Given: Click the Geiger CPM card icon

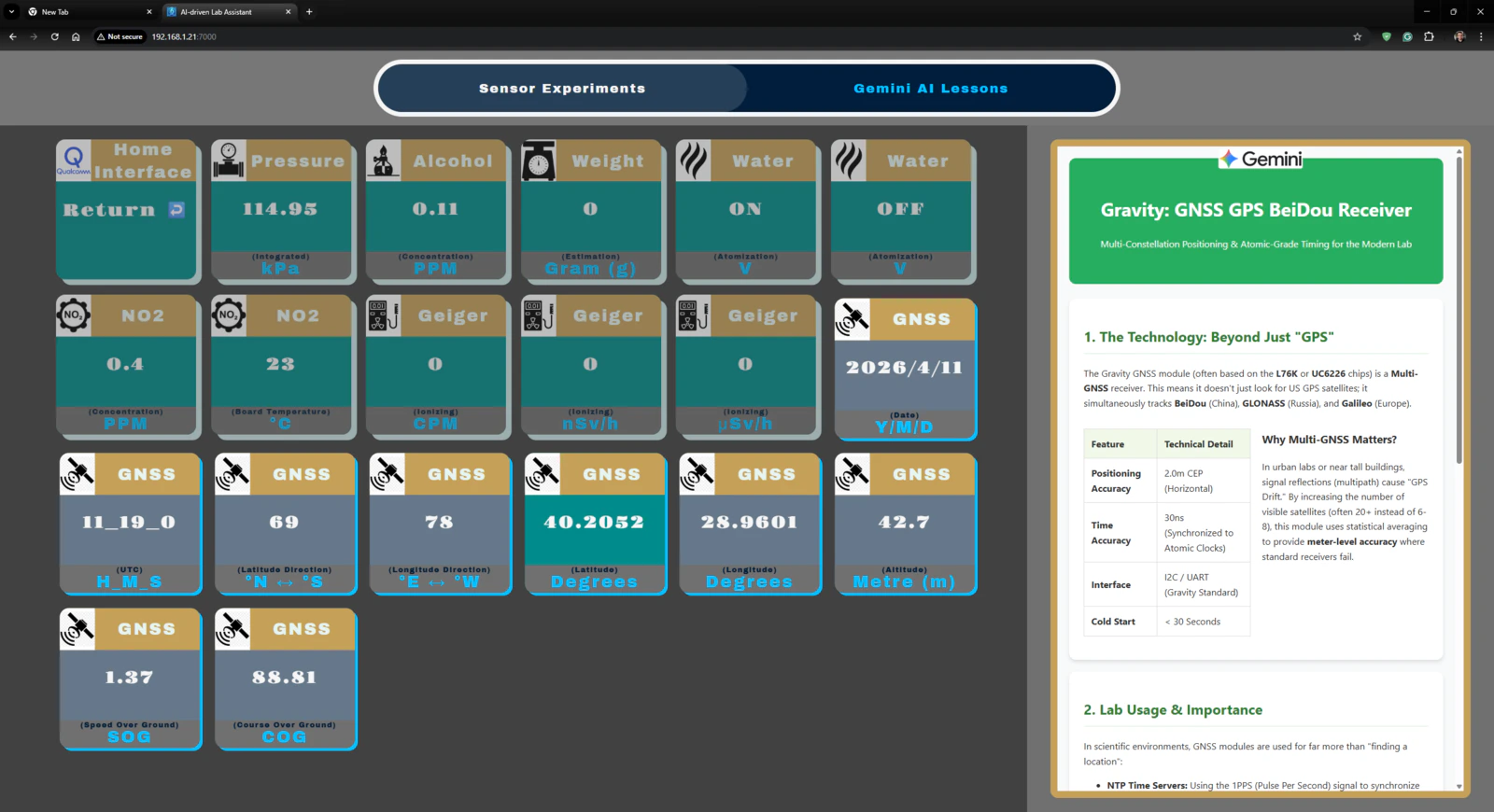Looking at the screenshot, I should [x=384, y=315].
